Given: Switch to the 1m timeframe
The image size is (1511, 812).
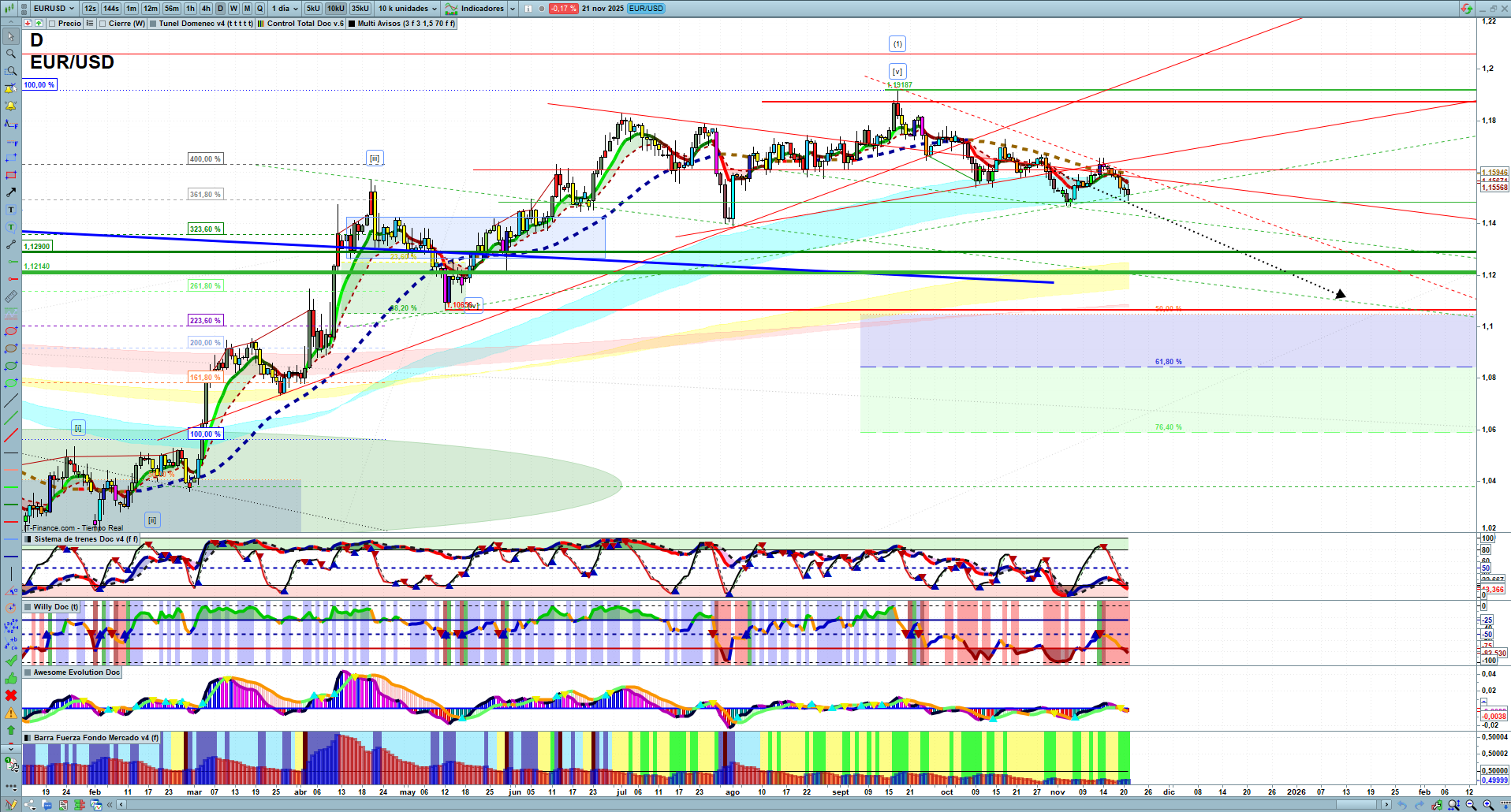Looking at the screenshot, I should click(132, 9).
